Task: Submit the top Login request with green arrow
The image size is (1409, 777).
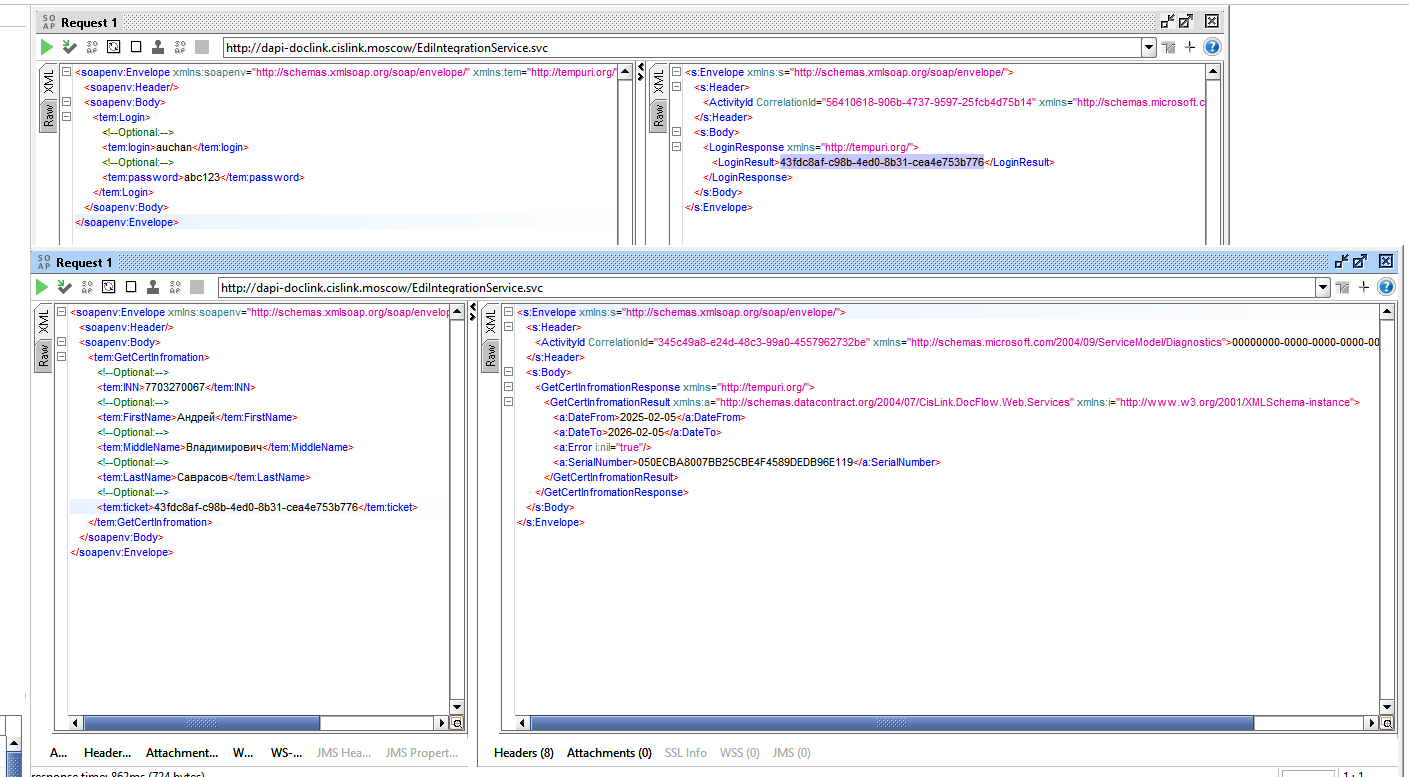Action: (46, 47)
